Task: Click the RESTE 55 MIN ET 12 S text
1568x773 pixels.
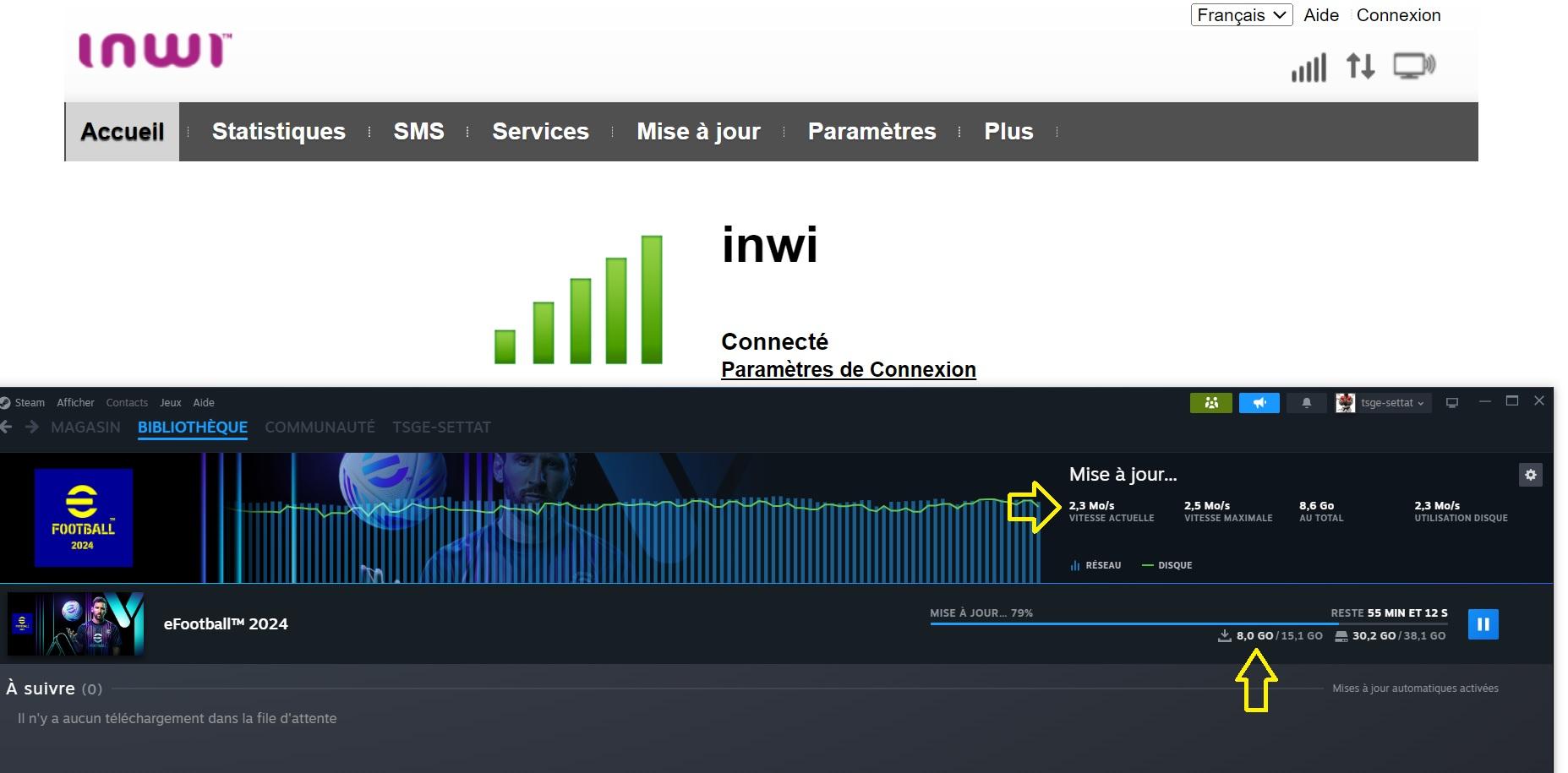Action: (1389, 613)
